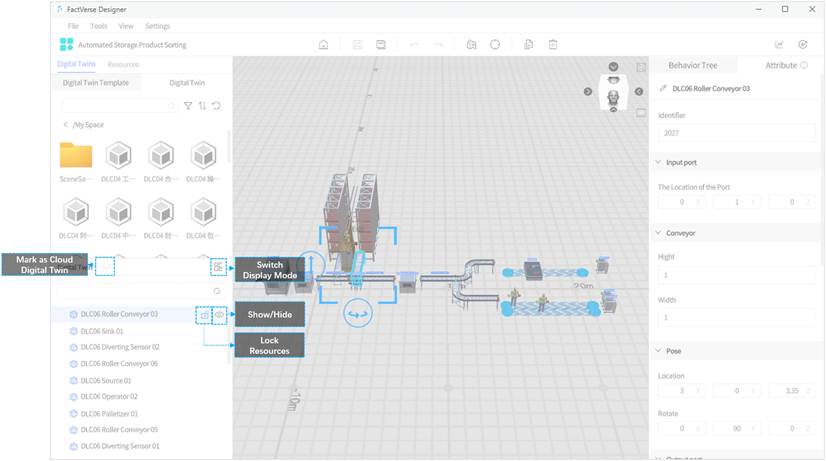Click the rotate arrows gizmo under selected conveyor
The height and width of the screenshot is (461, 826).
(357, 313)
